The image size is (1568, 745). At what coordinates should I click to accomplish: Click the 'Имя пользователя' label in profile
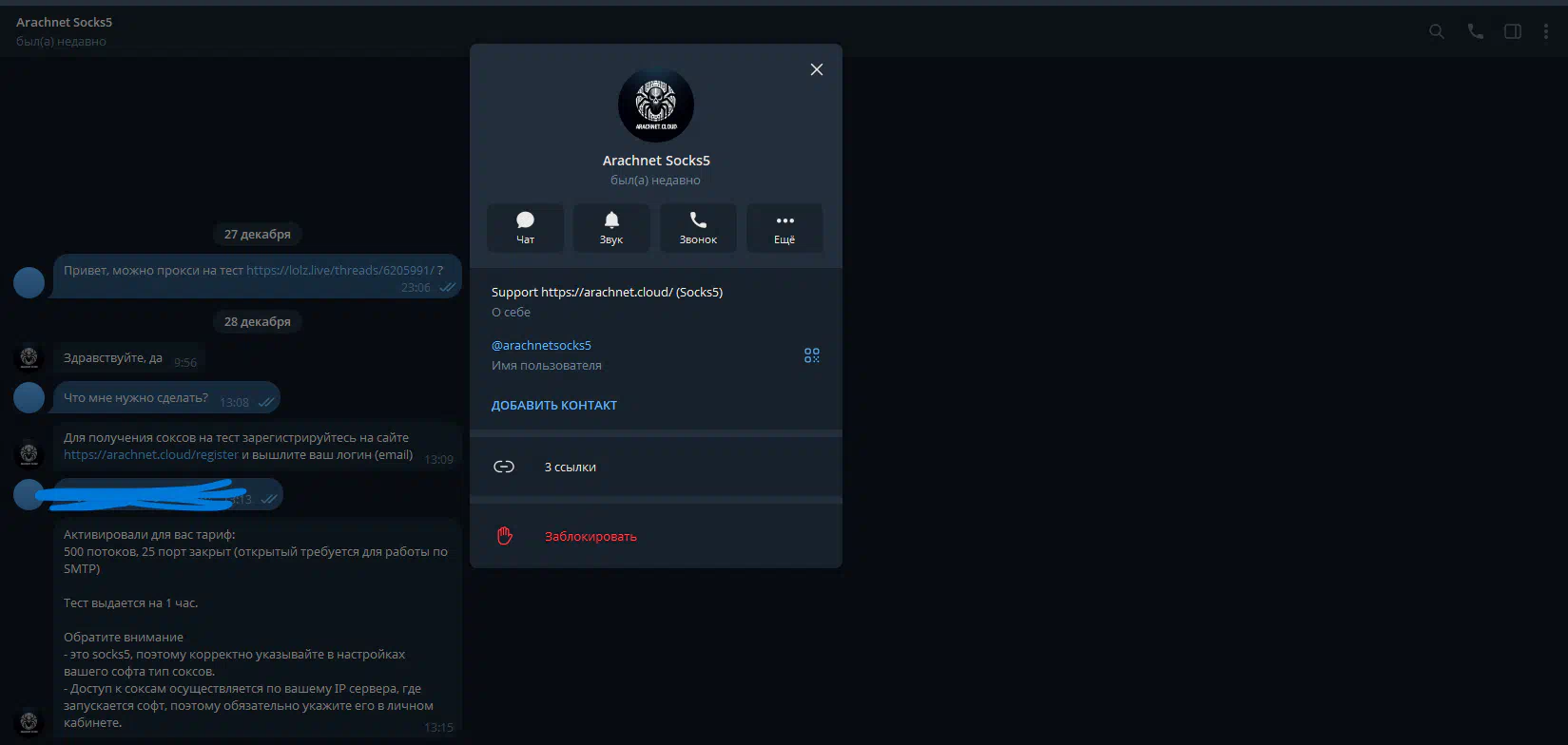click(x=547, y=366)
